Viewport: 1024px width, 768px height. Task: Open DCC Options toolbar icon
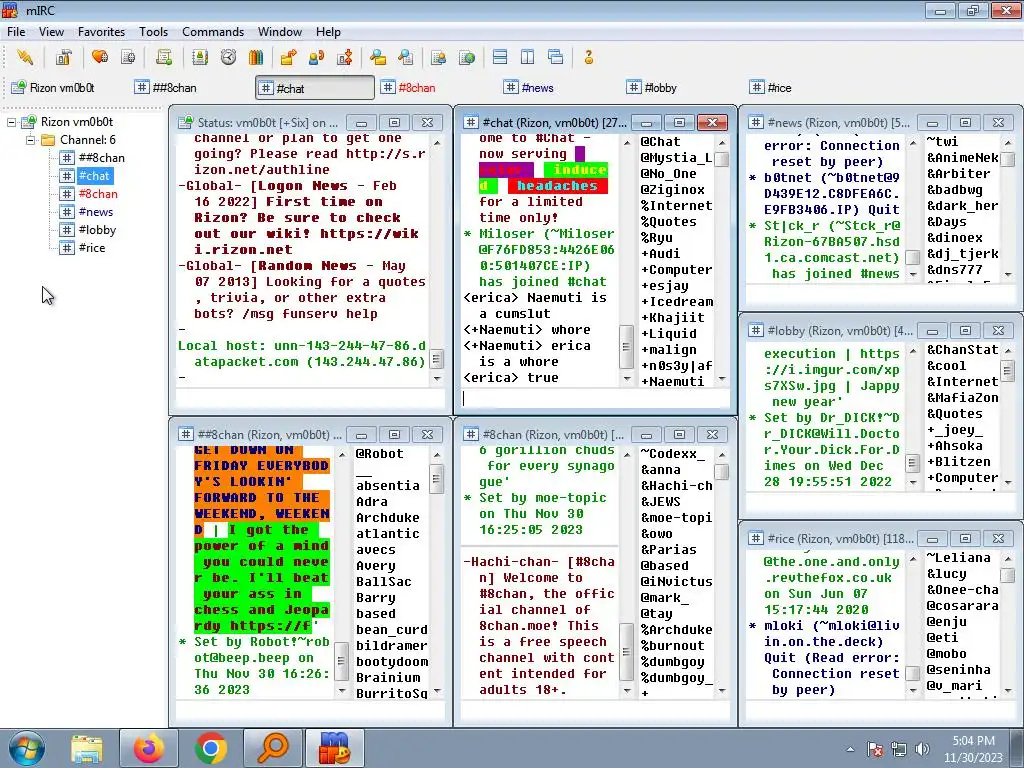[x=345, y=57]
